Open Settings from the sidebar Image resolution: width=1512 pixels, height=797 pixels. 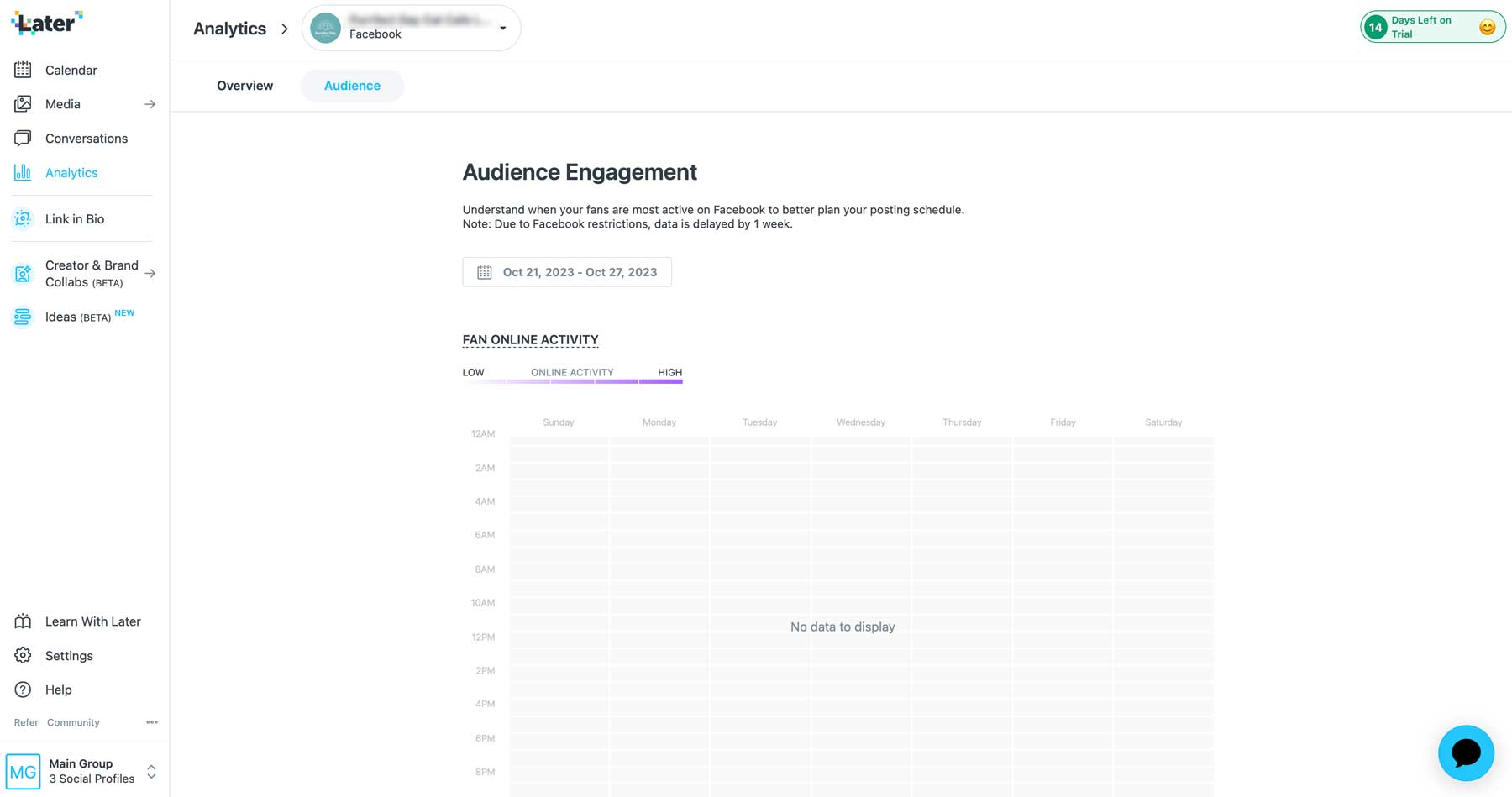[x=69, y=655]
